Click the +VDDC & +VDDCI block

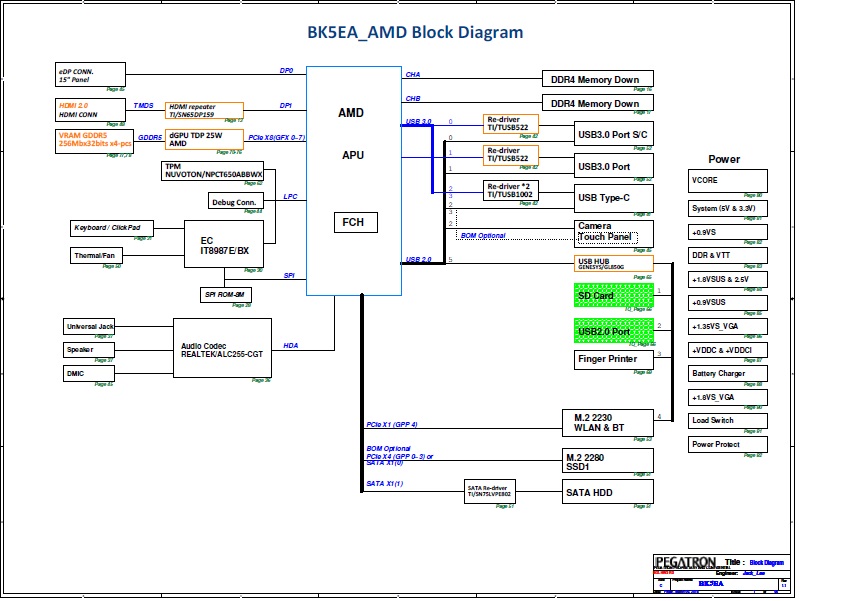728,350
